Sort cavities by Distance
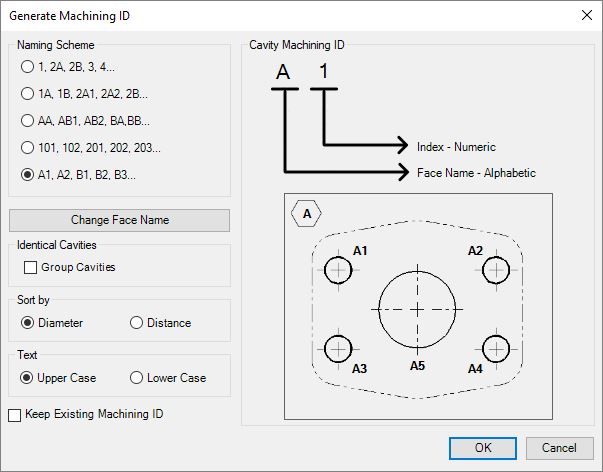 pyautogui.click(x=137, y=323)
